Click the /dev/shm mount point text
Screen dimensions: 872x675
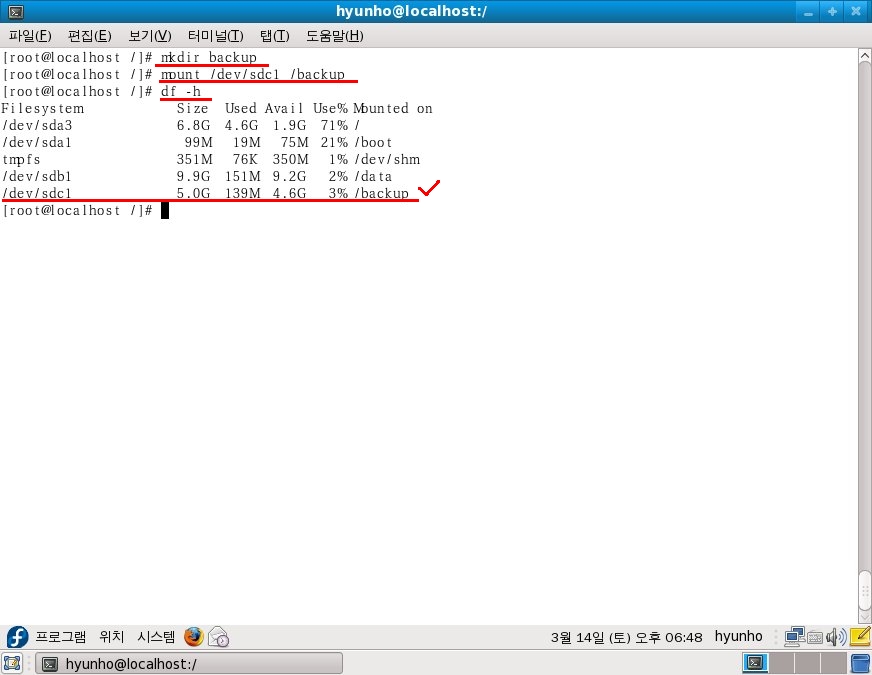coord(388,160)
